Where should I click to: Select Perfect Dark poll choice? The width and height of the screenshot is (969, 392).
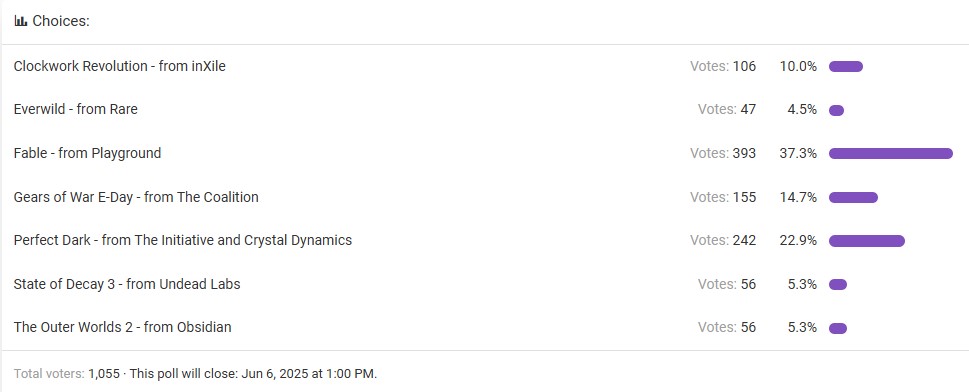183,241
